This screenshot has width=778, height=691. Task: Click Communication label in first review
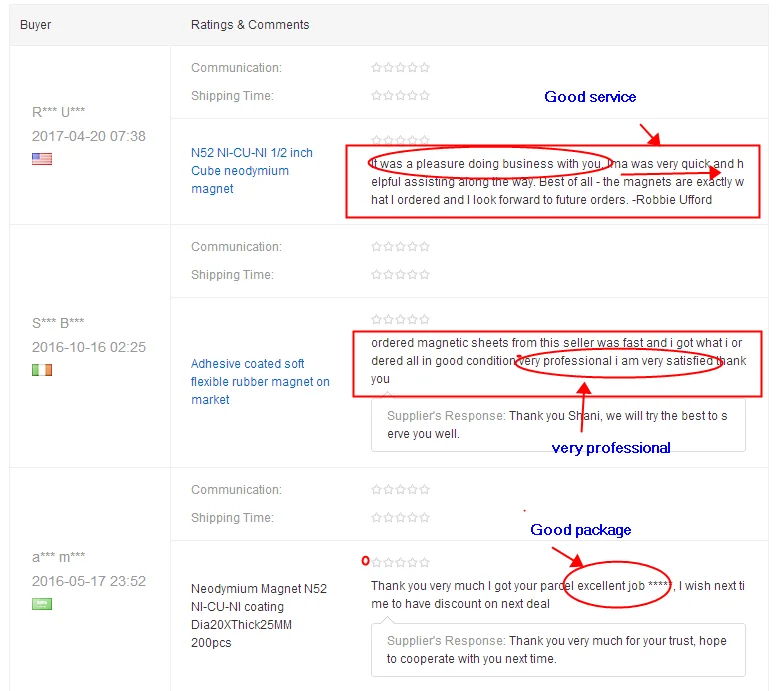pyautogui.click(x=236, y=68)
